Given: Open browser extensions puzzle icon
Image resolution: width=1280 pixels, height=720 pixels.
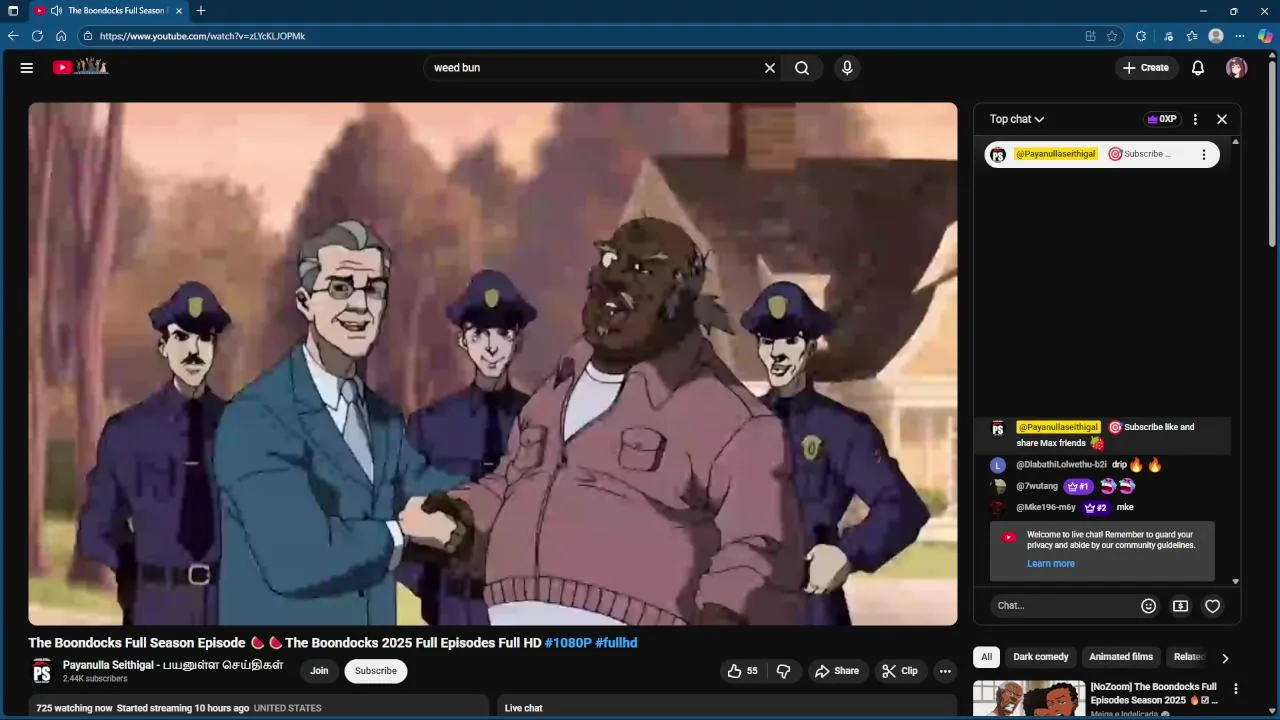Looking at the screenshot, I should tap(1141, 36).
